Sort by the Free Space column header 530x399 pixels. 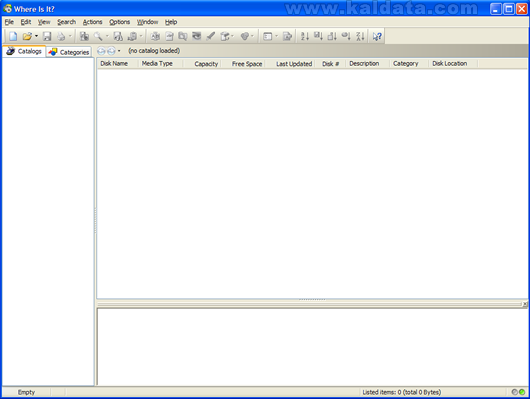pos(243,64)
